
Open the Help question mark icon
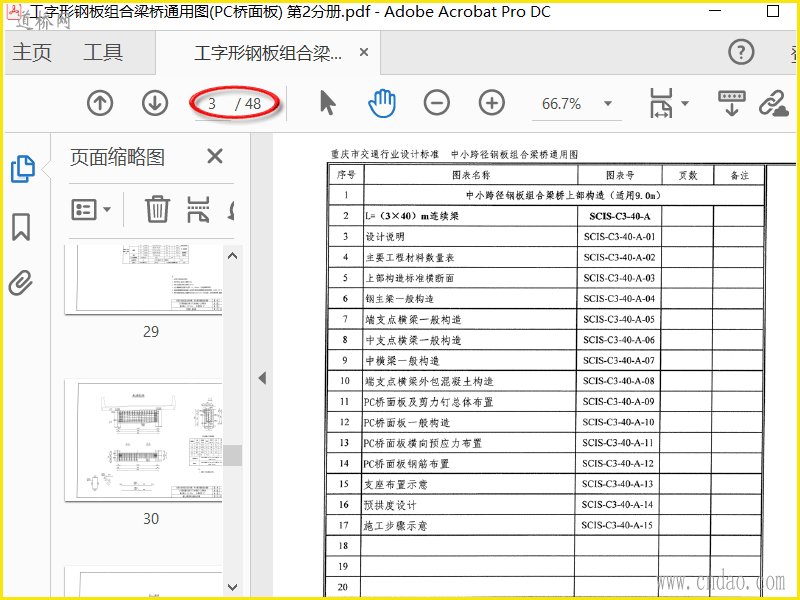(741, 52)
